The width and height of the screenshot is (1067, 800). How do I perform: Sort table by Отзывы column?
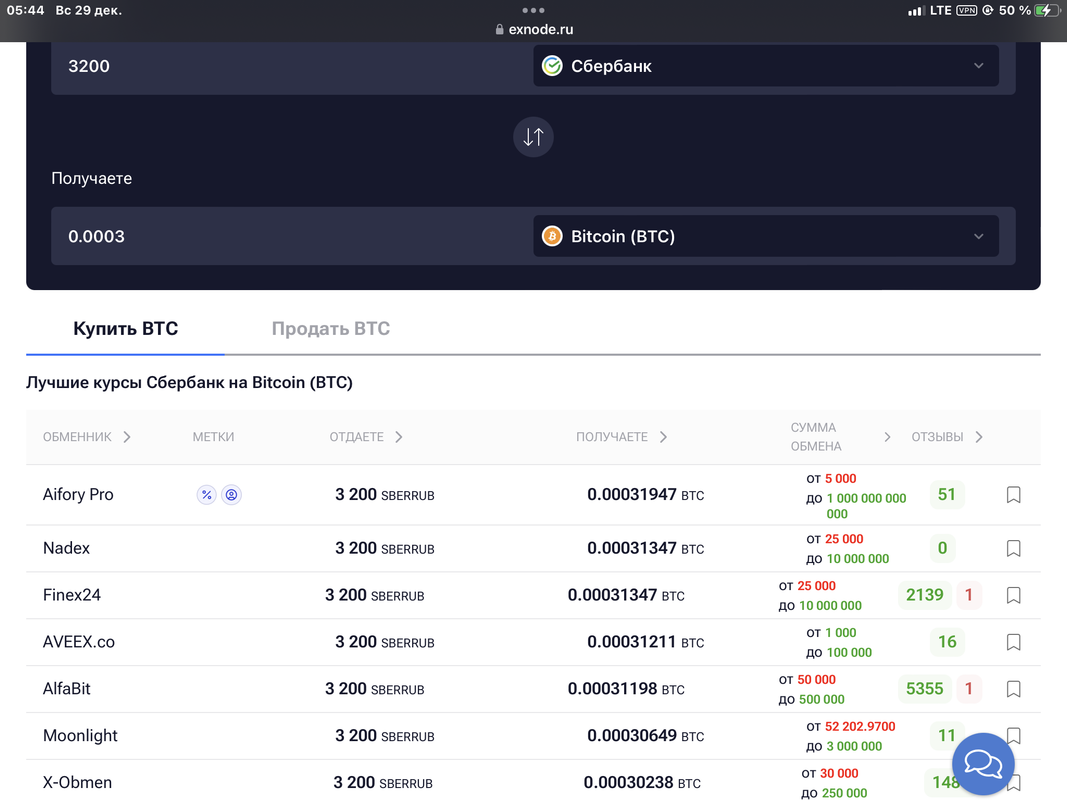[x=947, y=437]
